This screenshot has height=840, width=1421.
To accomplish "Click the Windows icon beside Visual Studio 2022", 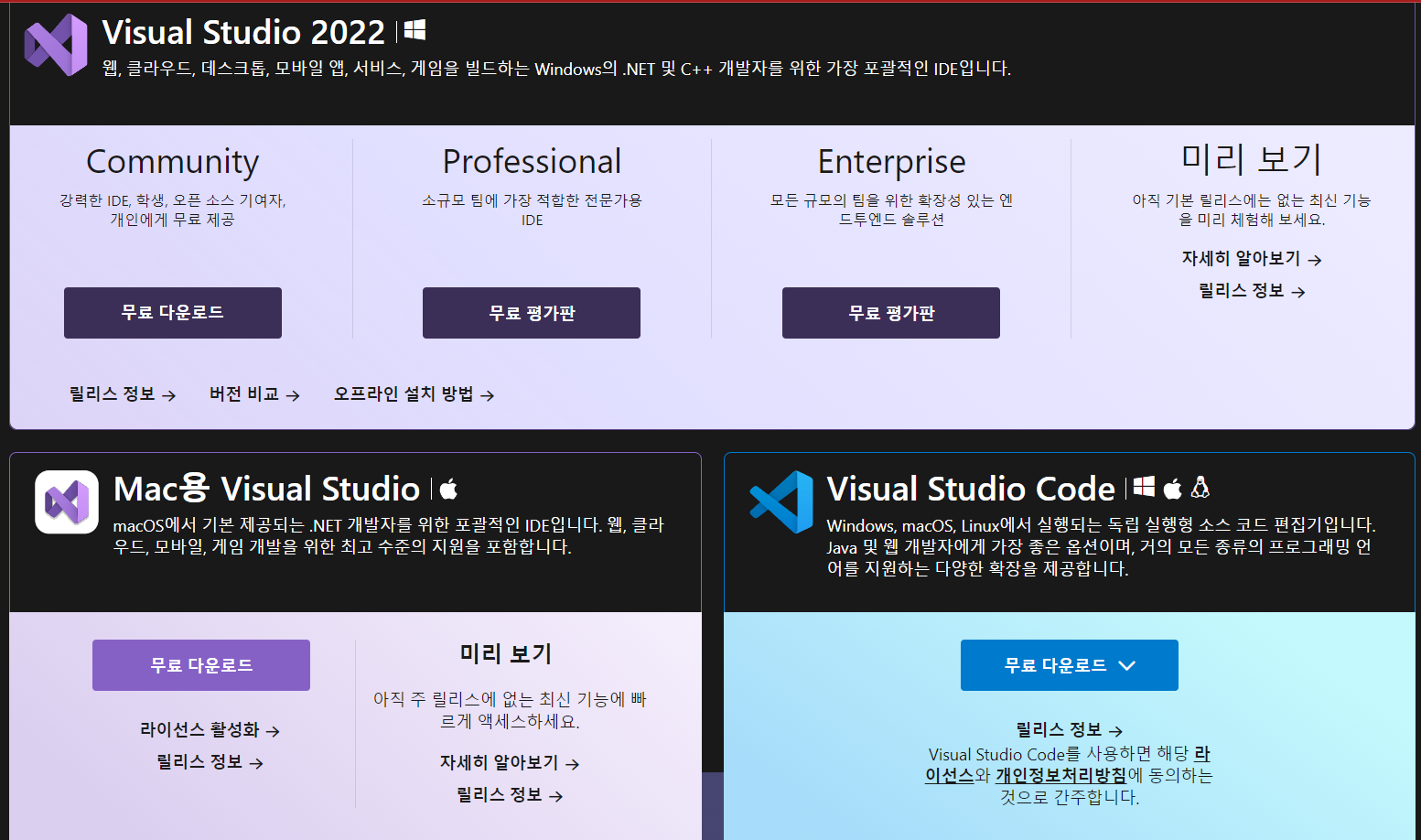I will tap(414, 31).
